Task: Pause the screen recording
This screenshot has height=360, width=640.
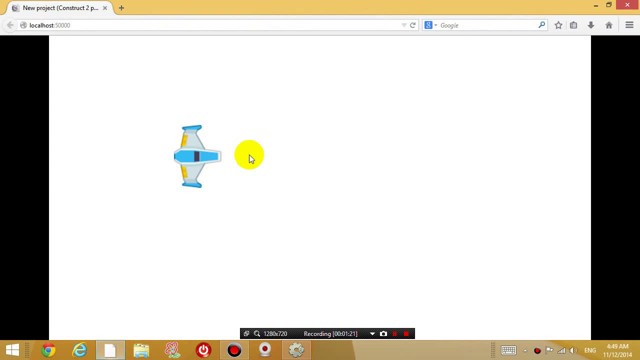Action: (395, 333)
